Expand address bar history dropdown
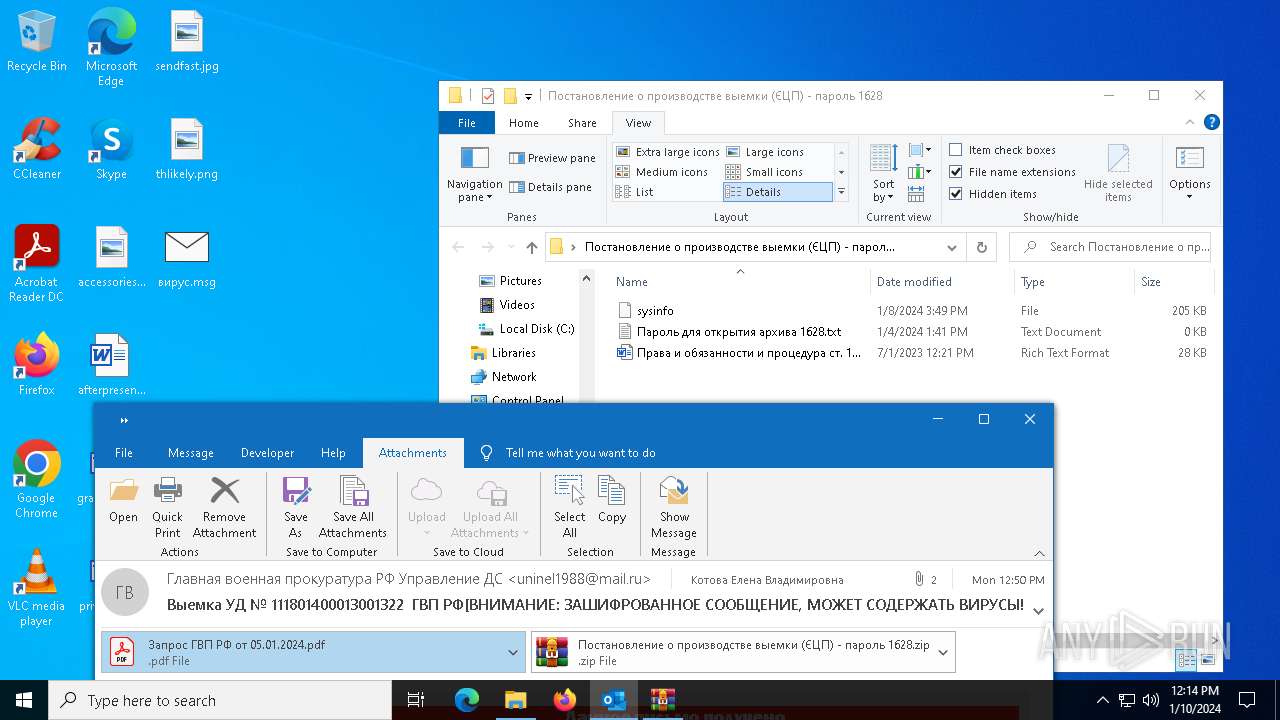The image size is (1280, 720). [x=952, y=247]
